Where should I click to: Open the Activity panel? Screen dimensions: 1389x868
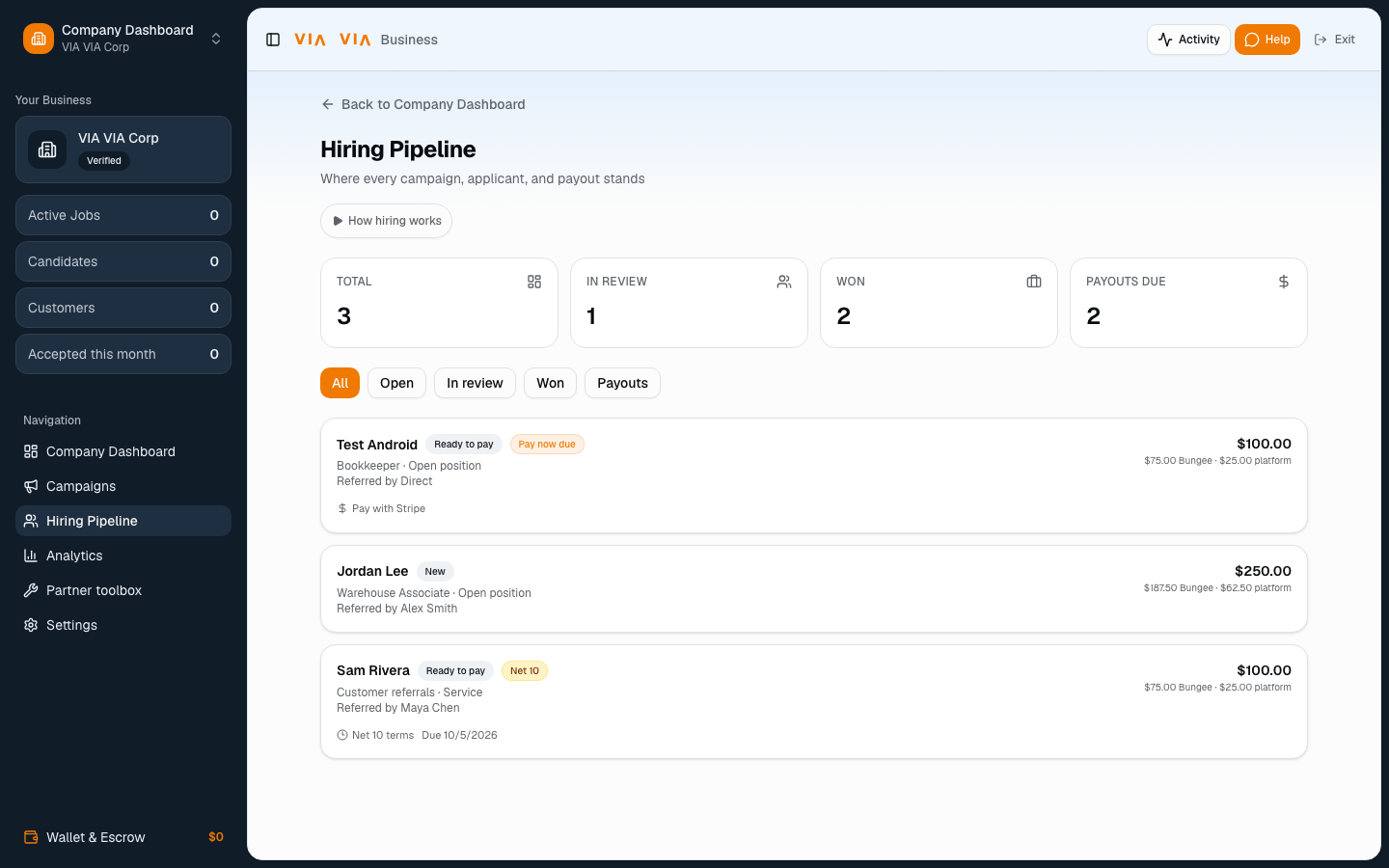[x=1188, y=40]
